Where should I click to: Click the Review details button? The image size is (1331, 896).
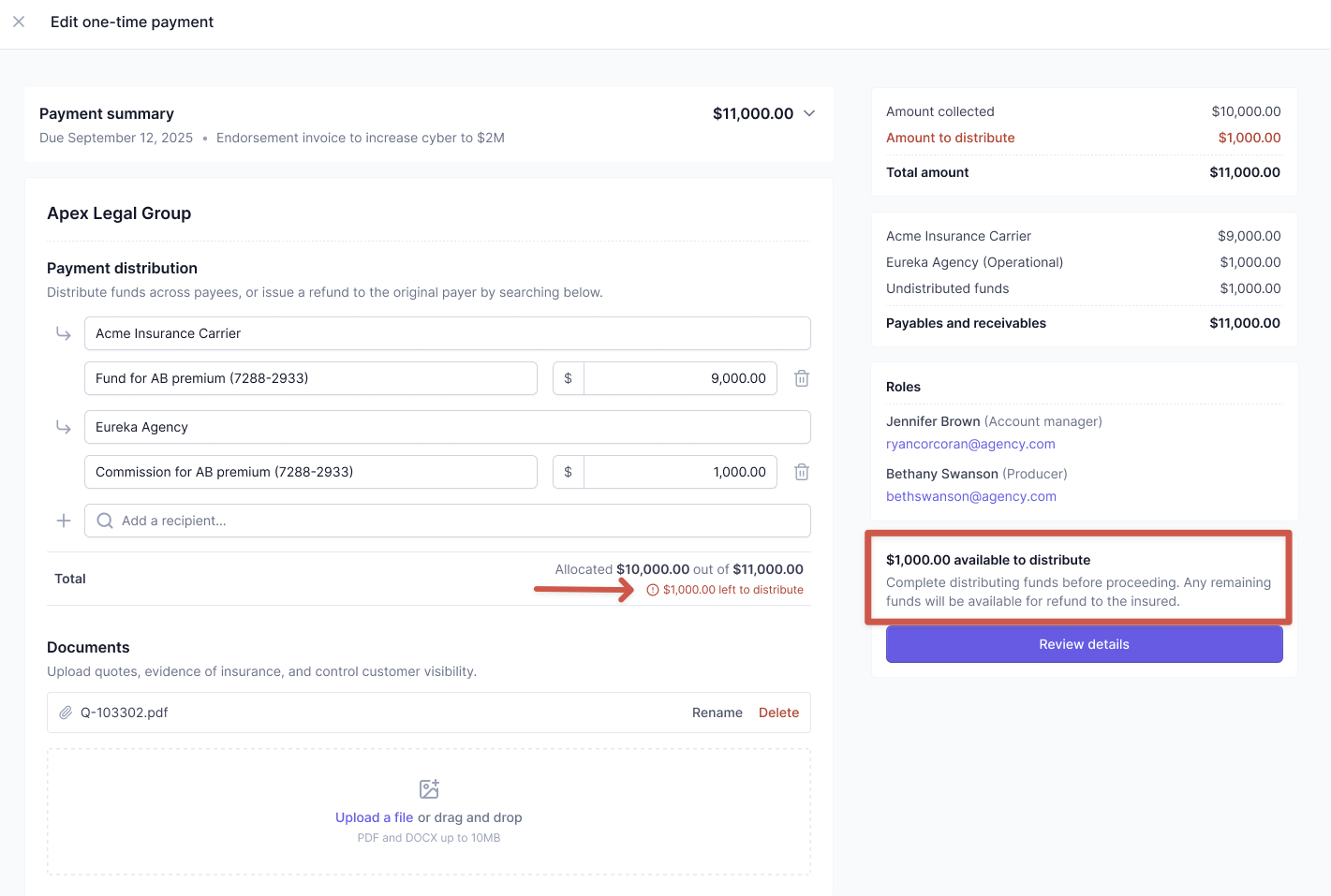(1085, 644)
